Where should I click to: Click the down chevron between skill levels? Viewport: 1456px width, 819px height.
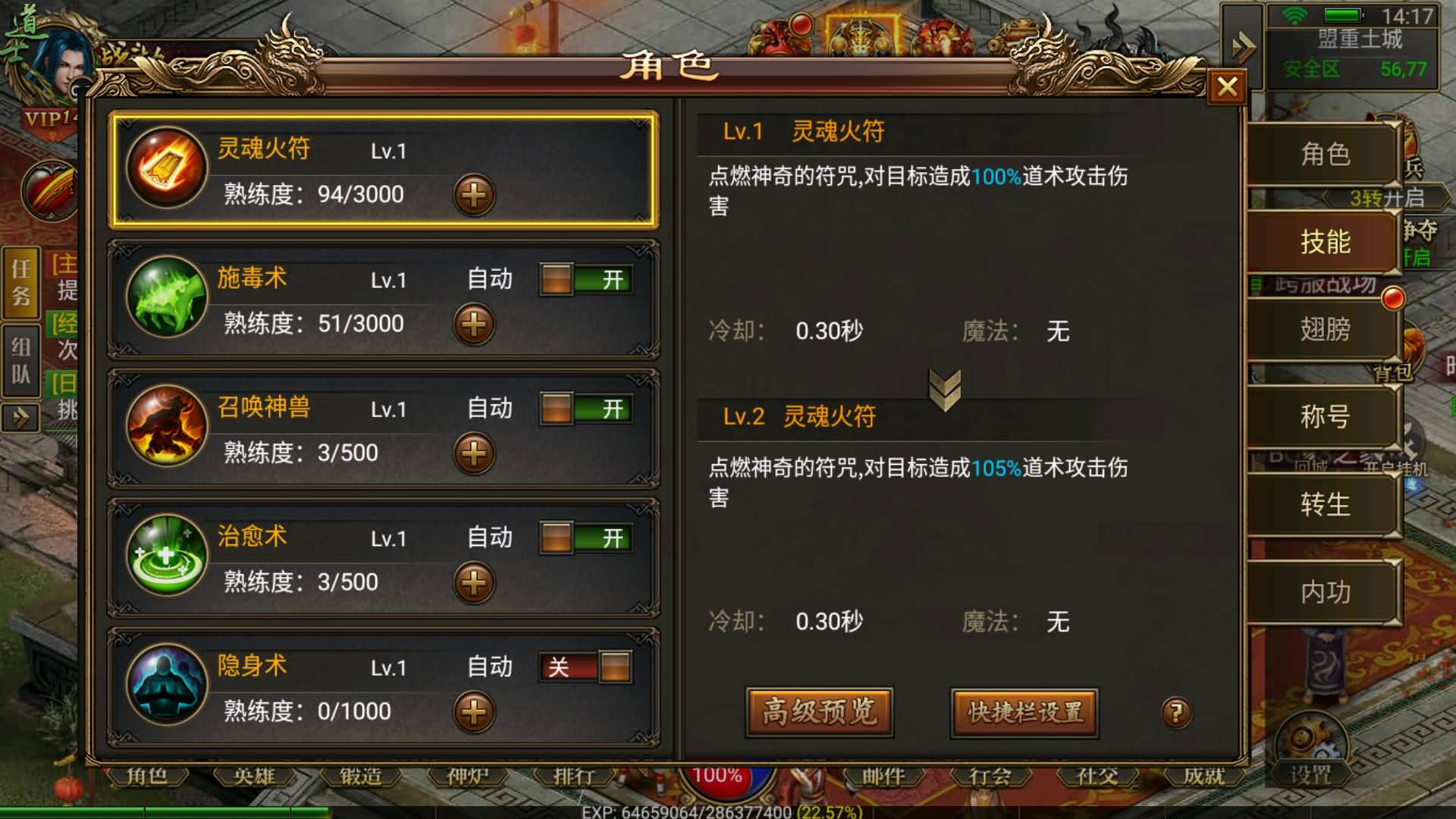pos(945,390)
